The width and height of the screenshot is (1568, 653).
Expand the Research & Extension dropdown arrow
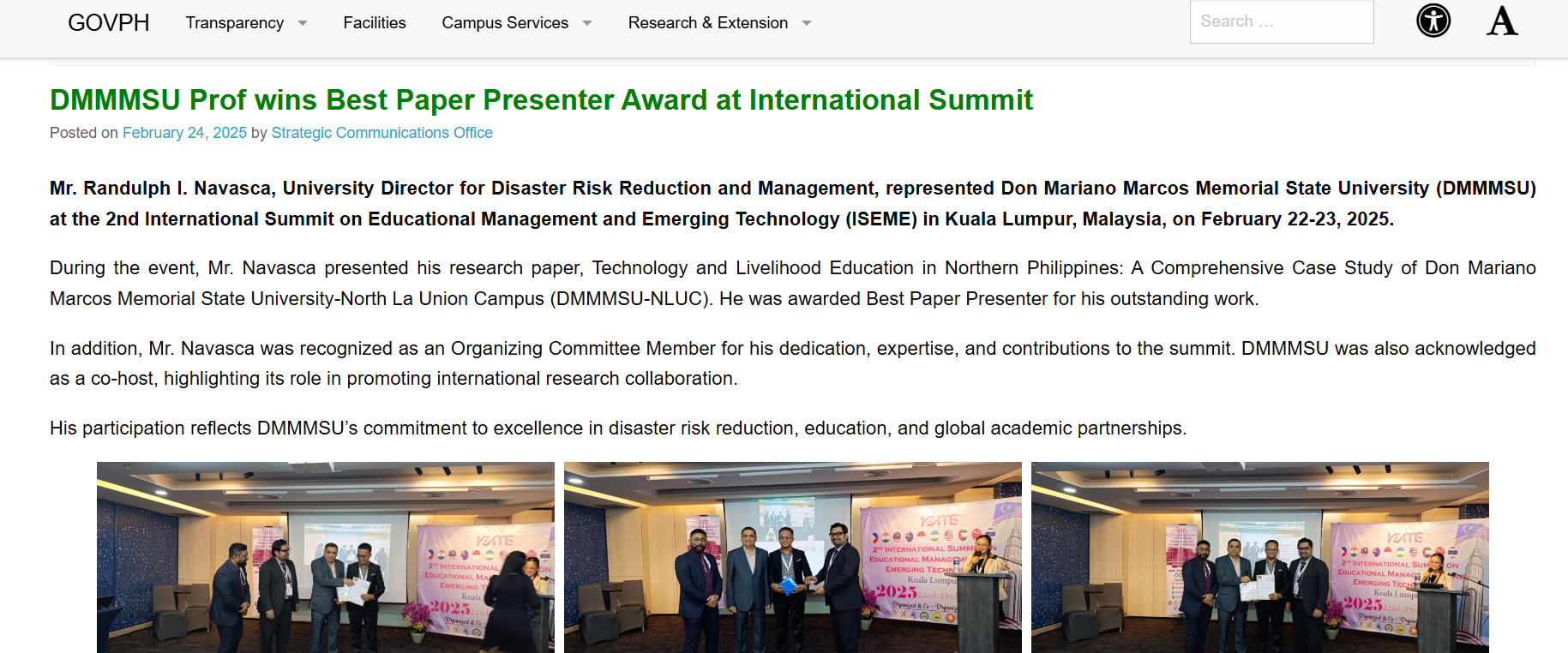(807, 23)
